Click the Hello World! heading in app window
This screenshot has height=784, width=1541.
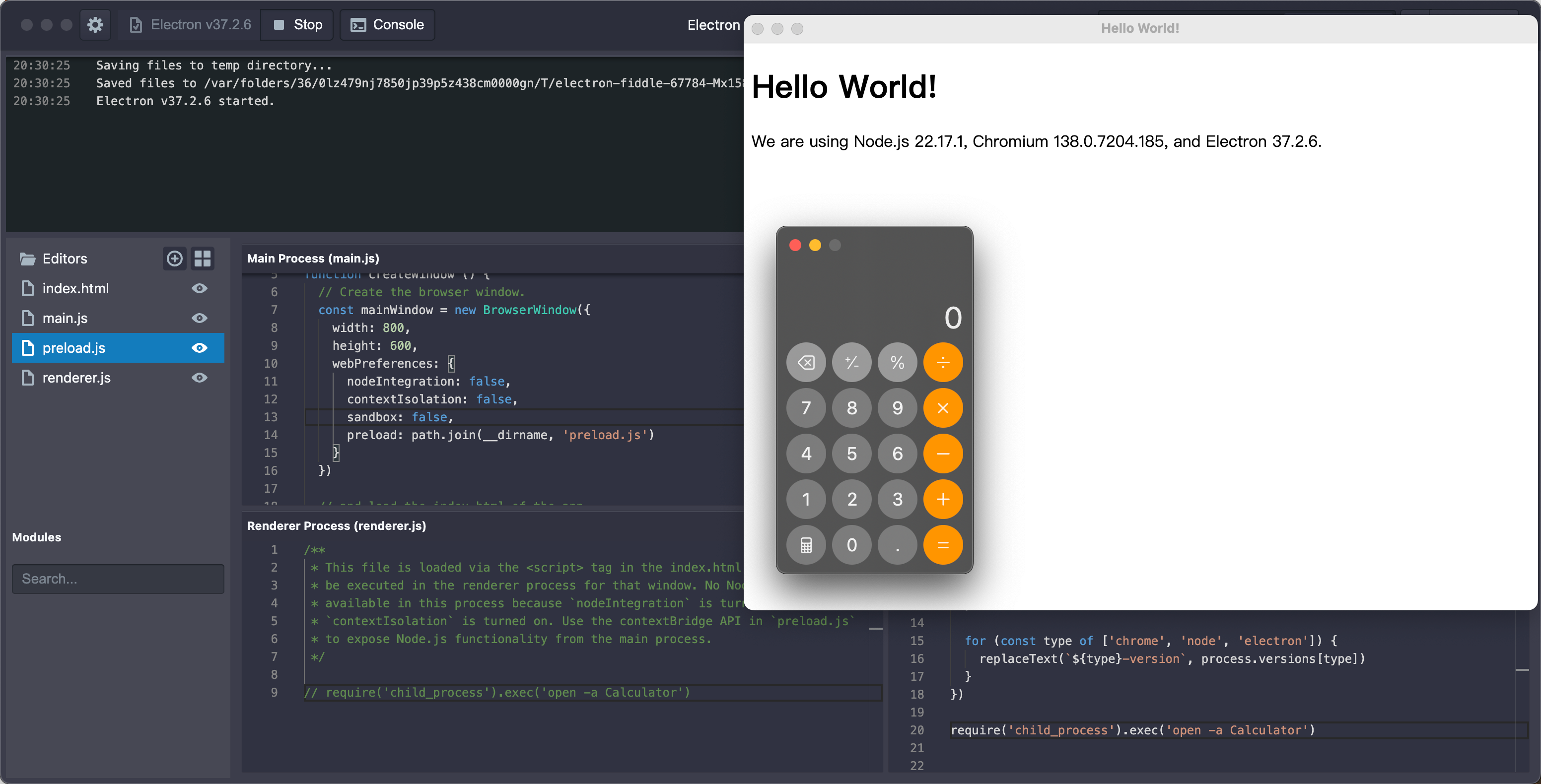point(843,87)
